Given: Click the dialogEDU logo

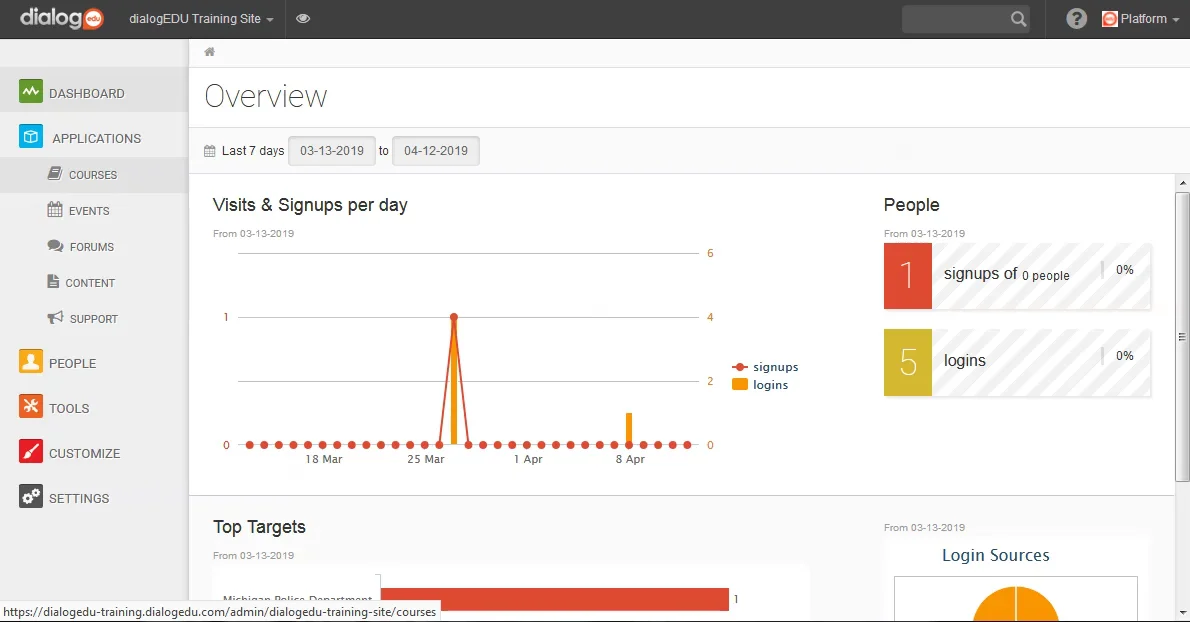Looking at the screenshot, I should 61,18.
